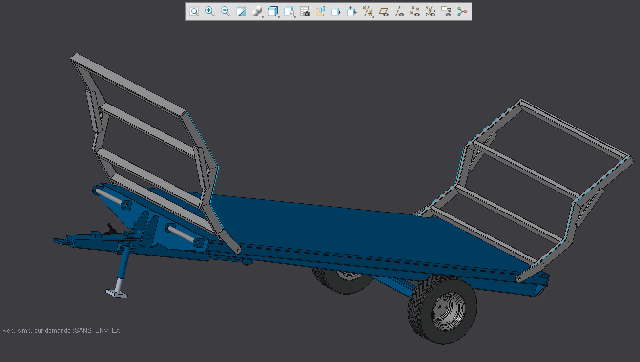Toggle datum axis display

pos(399,11)
